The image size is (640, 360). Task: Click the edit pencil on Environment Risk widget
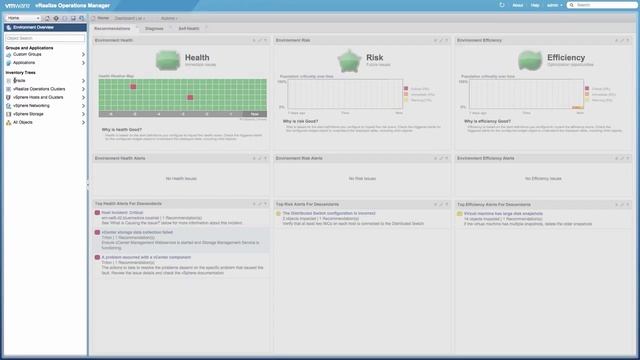[441, 40]
